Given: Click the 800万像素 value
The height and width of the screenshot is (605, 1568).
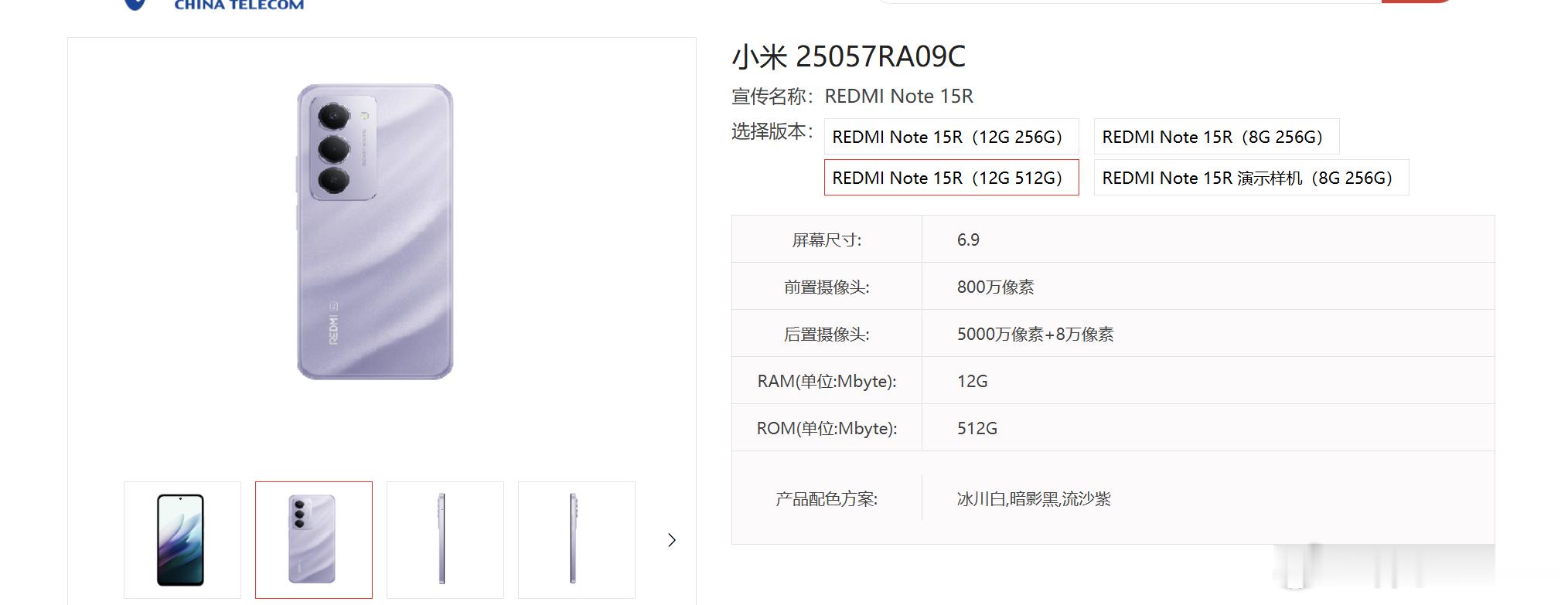Looking at the screenshot, I should 995,287.
